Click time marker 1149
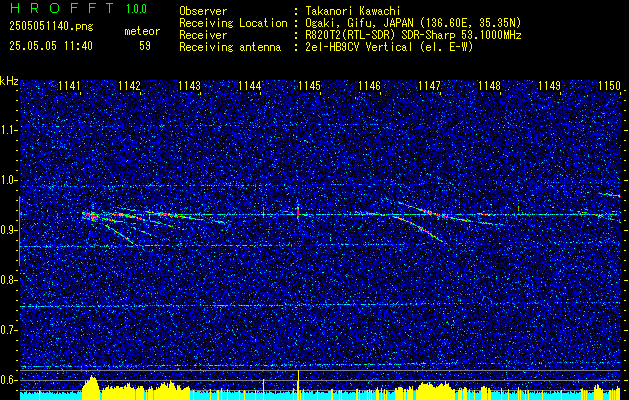 (x=549, y=85)
